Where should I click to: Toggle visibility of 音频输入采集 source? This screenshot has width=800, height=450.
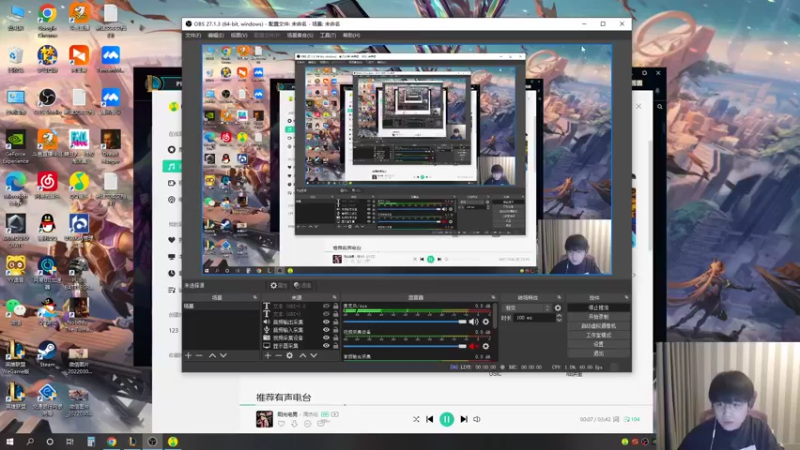326,330
